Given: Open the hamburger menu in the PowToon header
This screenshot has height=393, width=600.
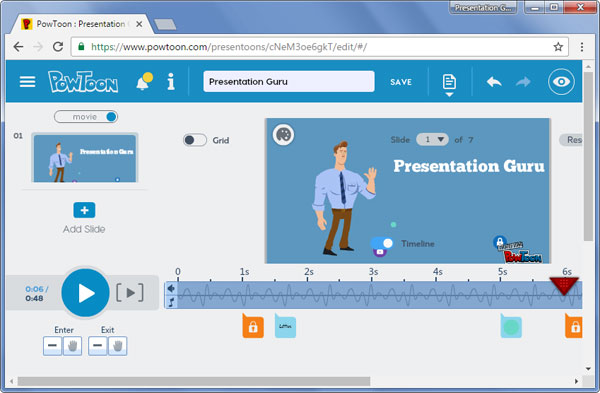Looking at the screenshot, I should coord(27,82).
